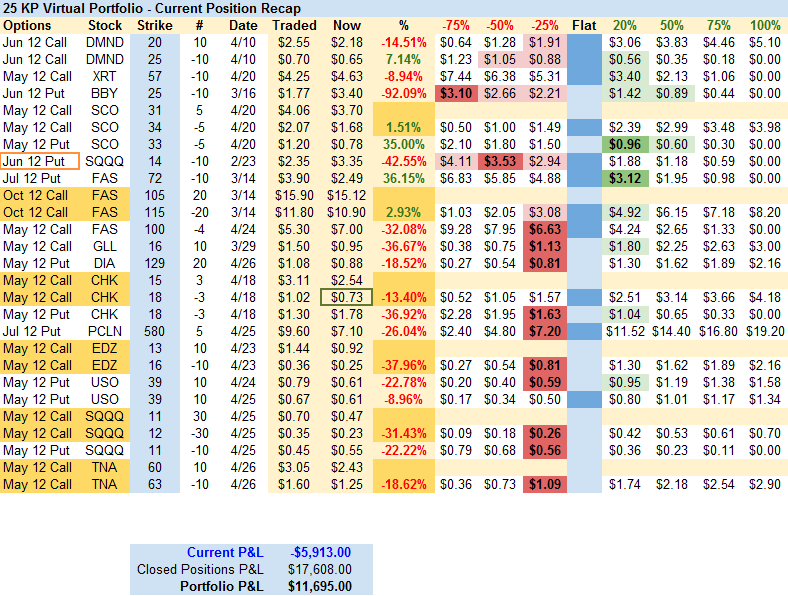Click the Strike column header

point(153,25)
